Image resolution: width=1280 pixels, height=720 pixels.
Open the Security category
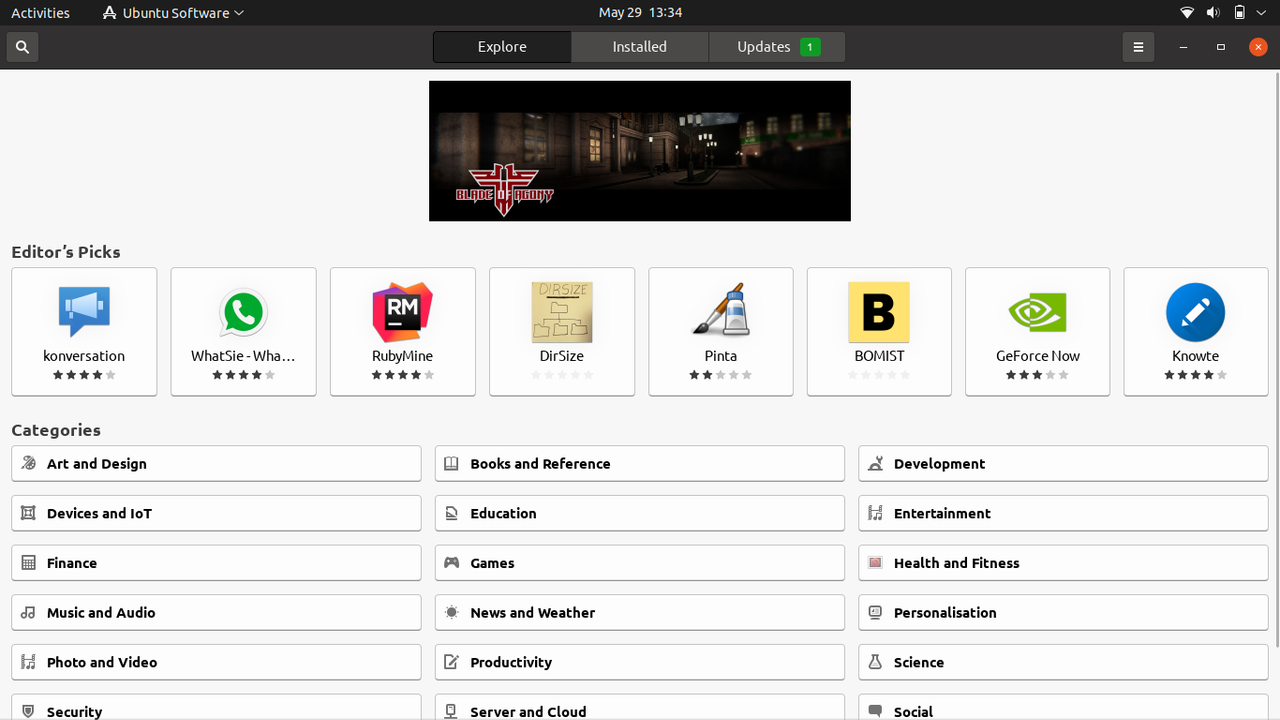216,707
